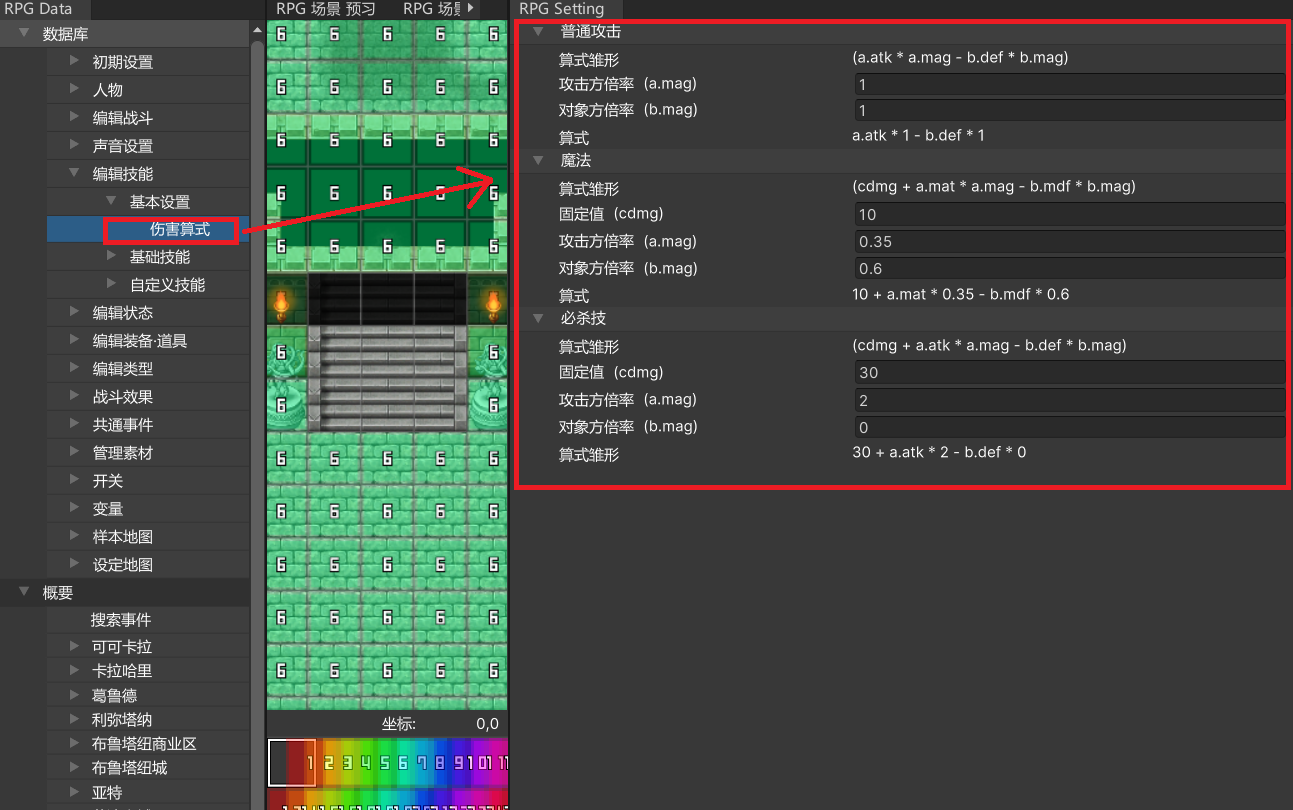Collapse the 数据库 tree root
This screenshot has height=810, width=1293.
(24, 34)
